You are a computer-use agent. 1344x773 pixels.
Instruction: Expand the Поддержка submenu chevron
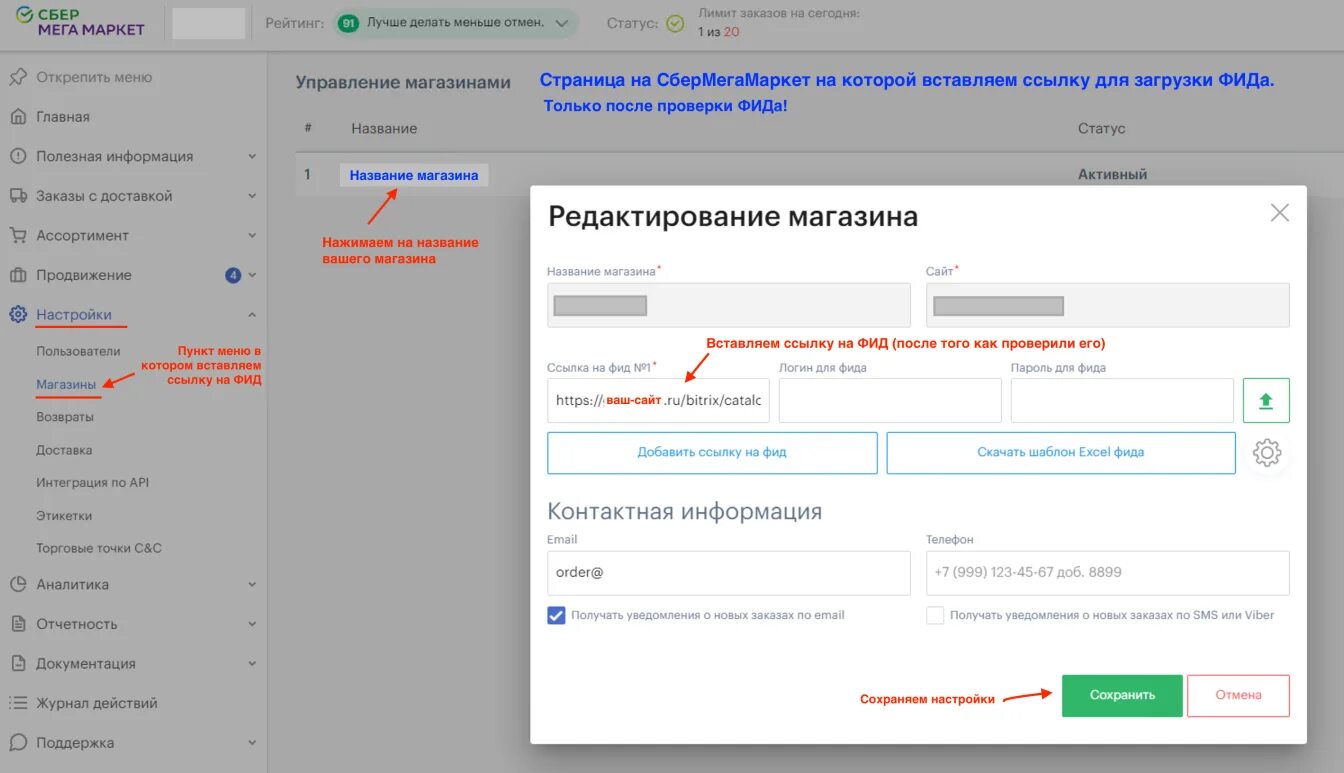pos(252,743)
